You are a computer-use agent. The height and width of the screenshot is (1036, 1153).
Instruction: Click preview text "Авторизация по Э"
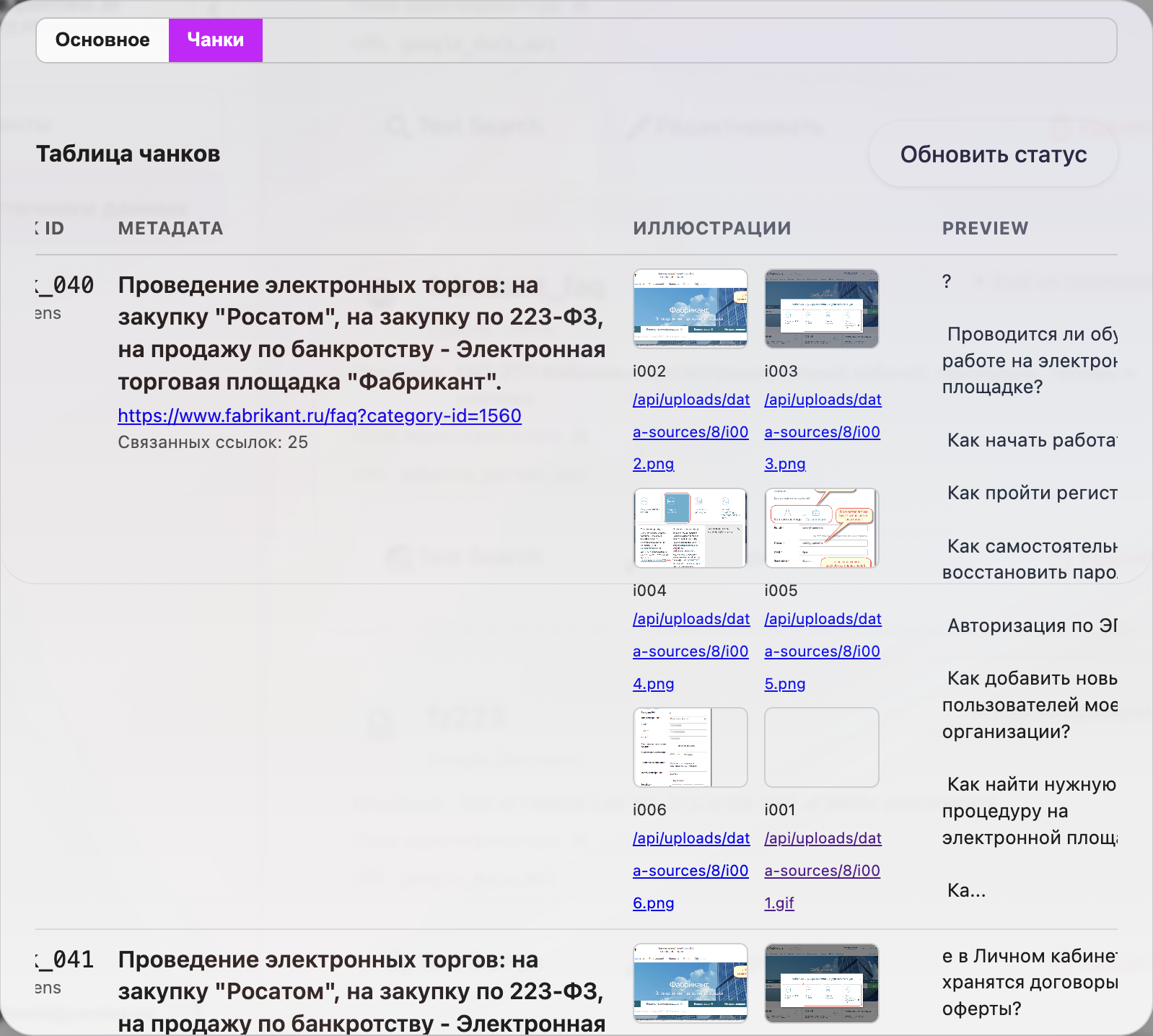(1033, 625)
